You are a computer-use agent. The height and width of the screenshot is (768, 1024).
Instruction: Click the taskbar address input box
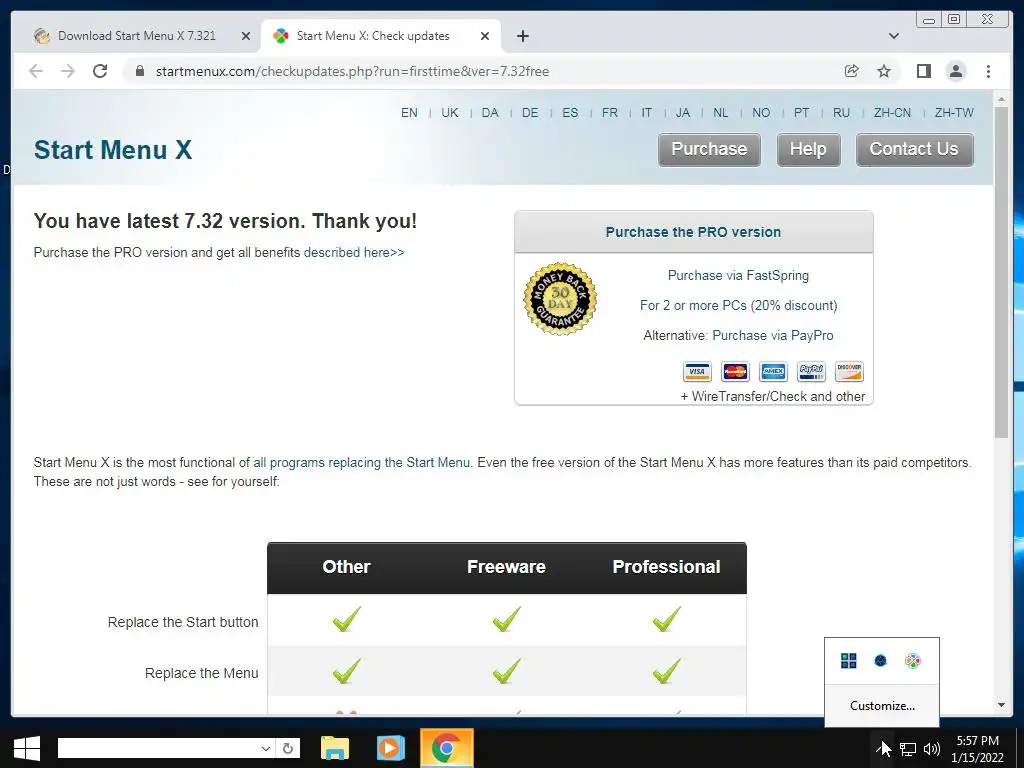(x=158, y=748)
